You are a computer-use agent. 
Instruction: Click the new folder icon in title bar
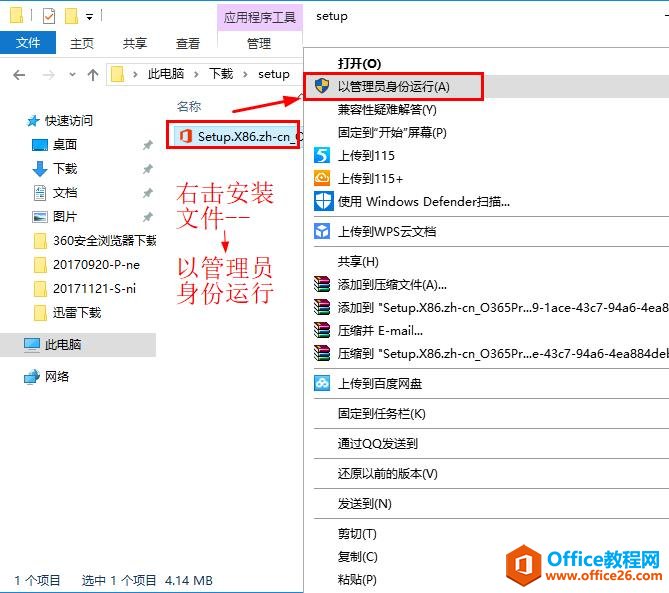coord(71,16)
